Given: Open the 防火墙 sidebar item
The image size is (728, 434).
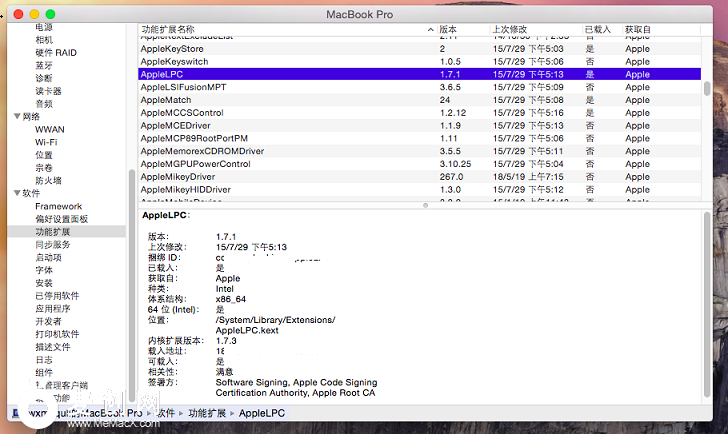Looking at the screenshot, I should 48,180.
